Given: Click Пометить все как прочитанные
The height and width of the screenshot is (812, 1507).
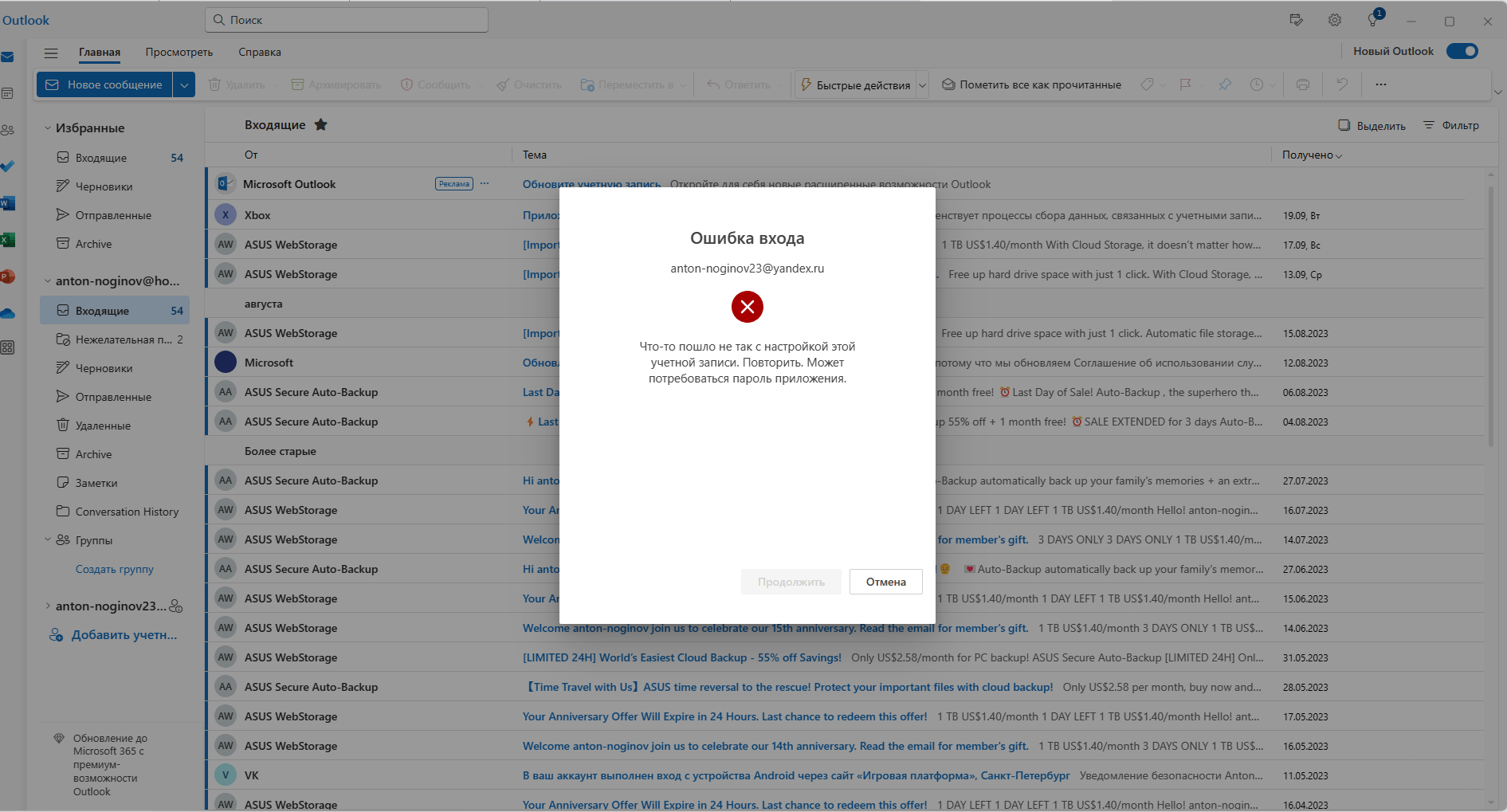Looking at the screenshot, I should coord(1031,84).
